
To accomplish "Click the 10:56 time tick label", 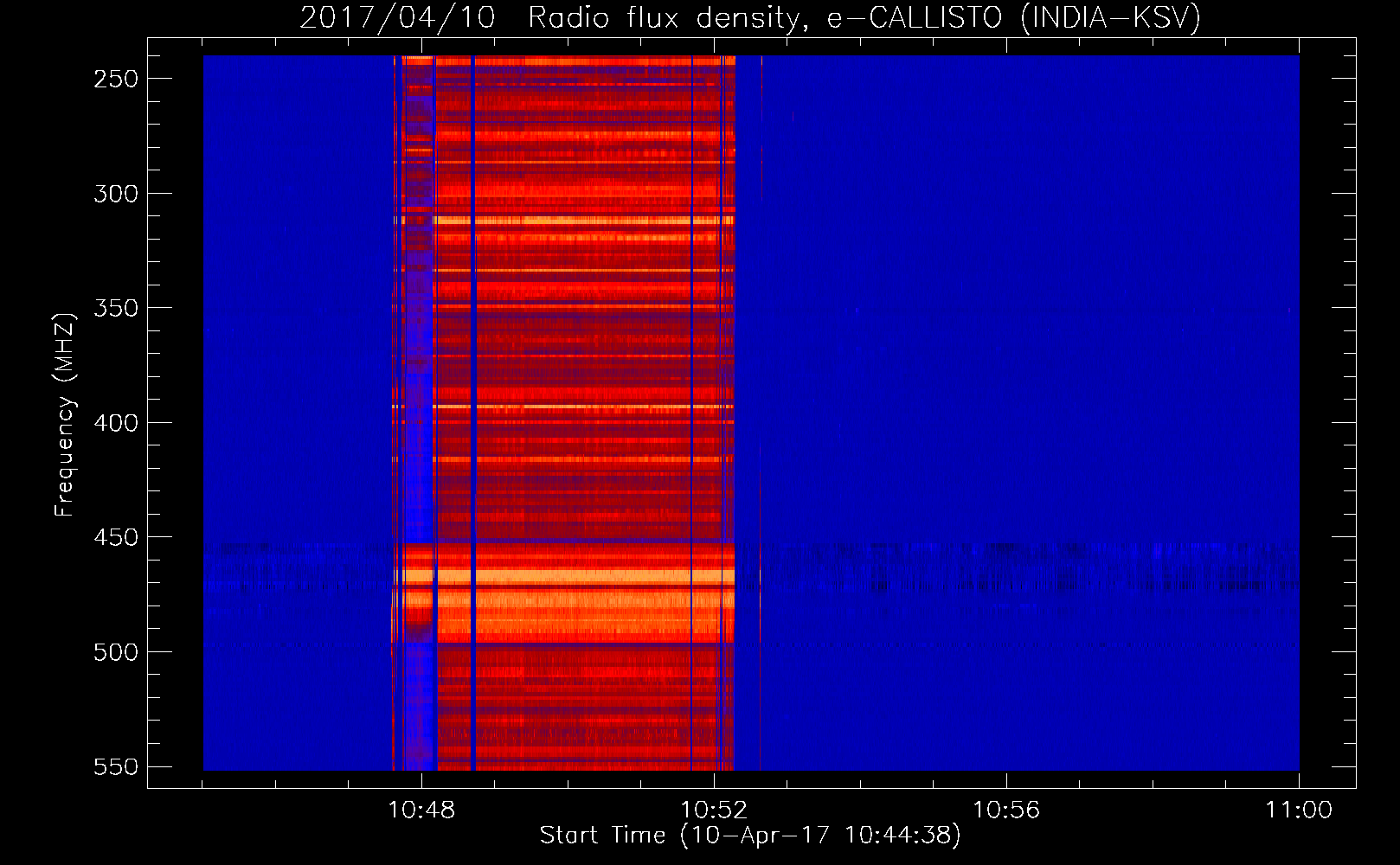I will click(1006, 811).
